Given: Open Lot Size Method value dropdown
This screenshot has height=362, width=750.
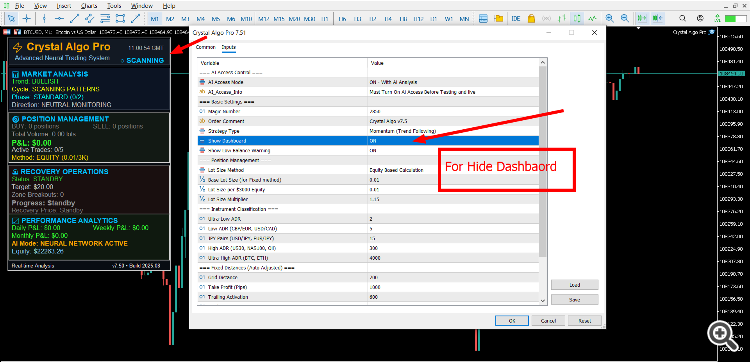Looking at the screenshot, I should tap(453, 170).
